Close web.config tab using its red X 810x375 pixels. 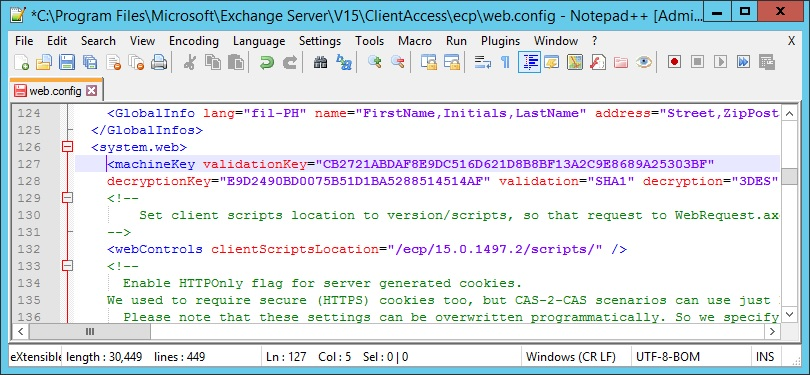(x=91, y=91)
